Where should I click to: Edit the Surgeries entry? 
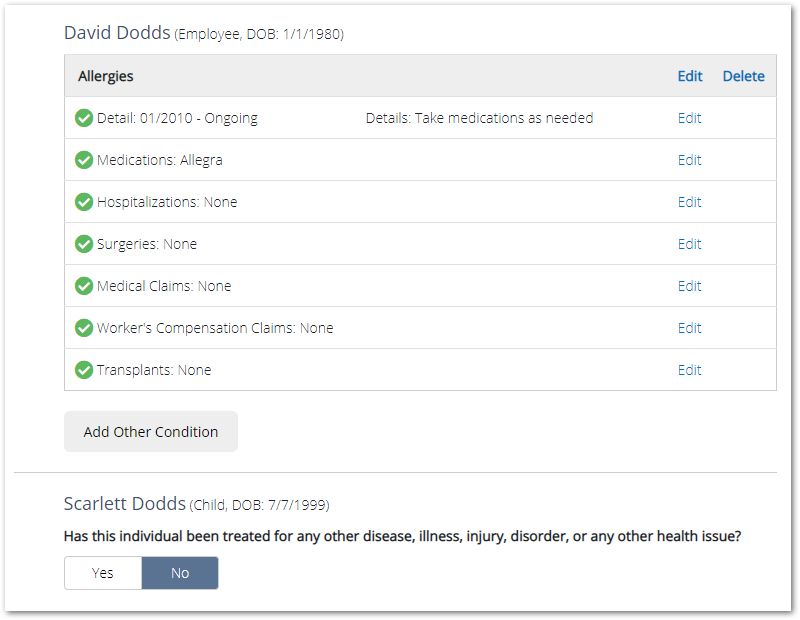[689, 244]
